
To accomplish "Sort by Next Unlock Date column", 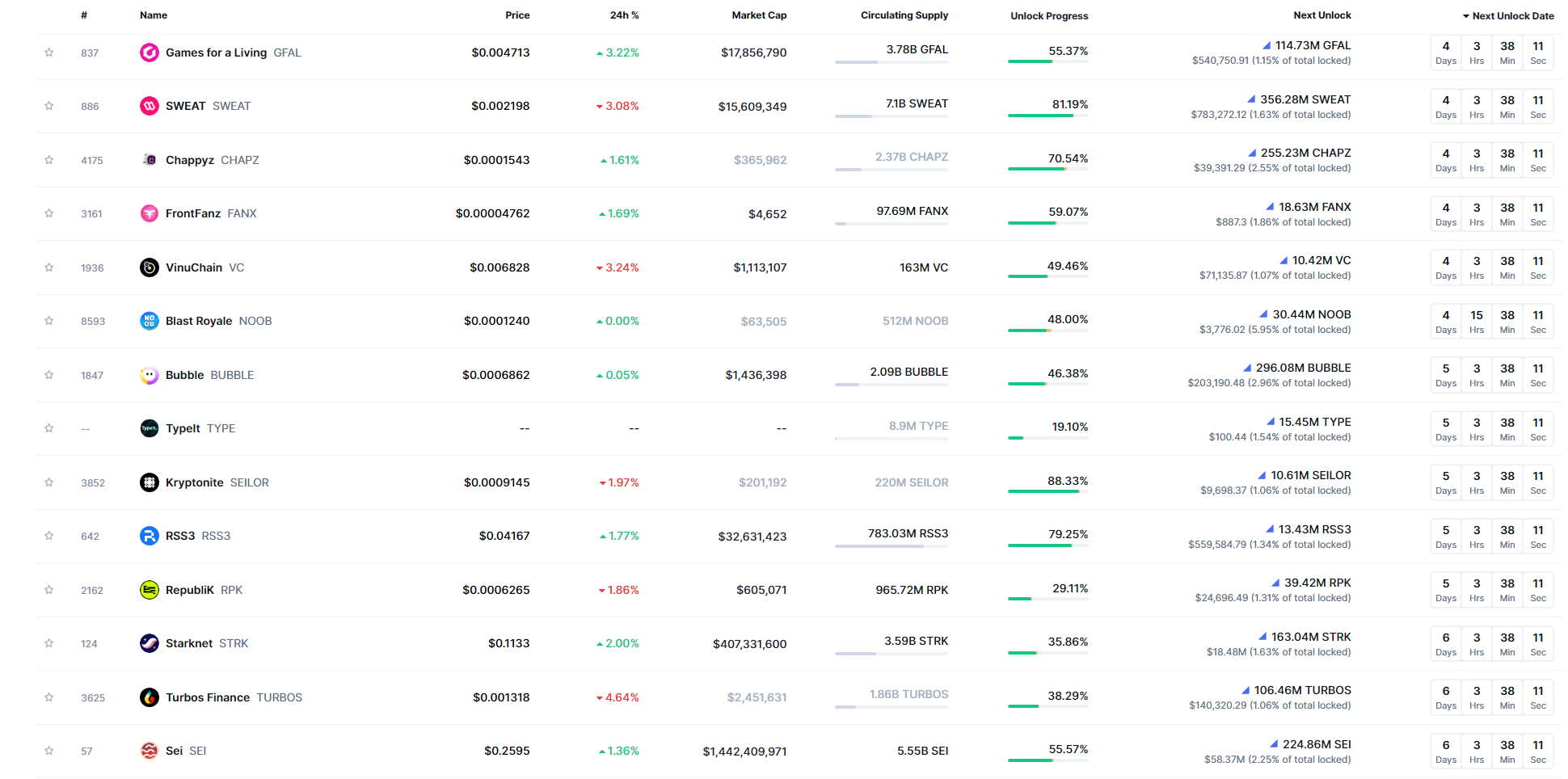I will click(x=1508, y=16).
